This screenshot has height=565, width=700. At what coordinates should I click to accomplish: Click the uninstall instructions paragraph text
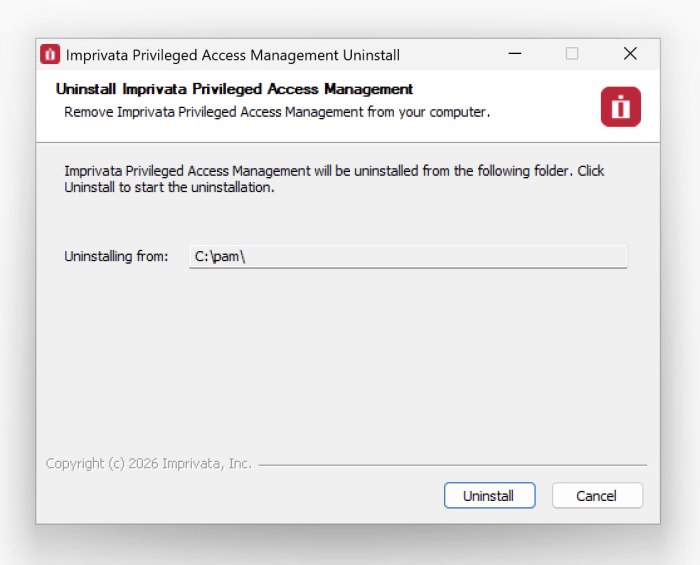coord(334,171)
